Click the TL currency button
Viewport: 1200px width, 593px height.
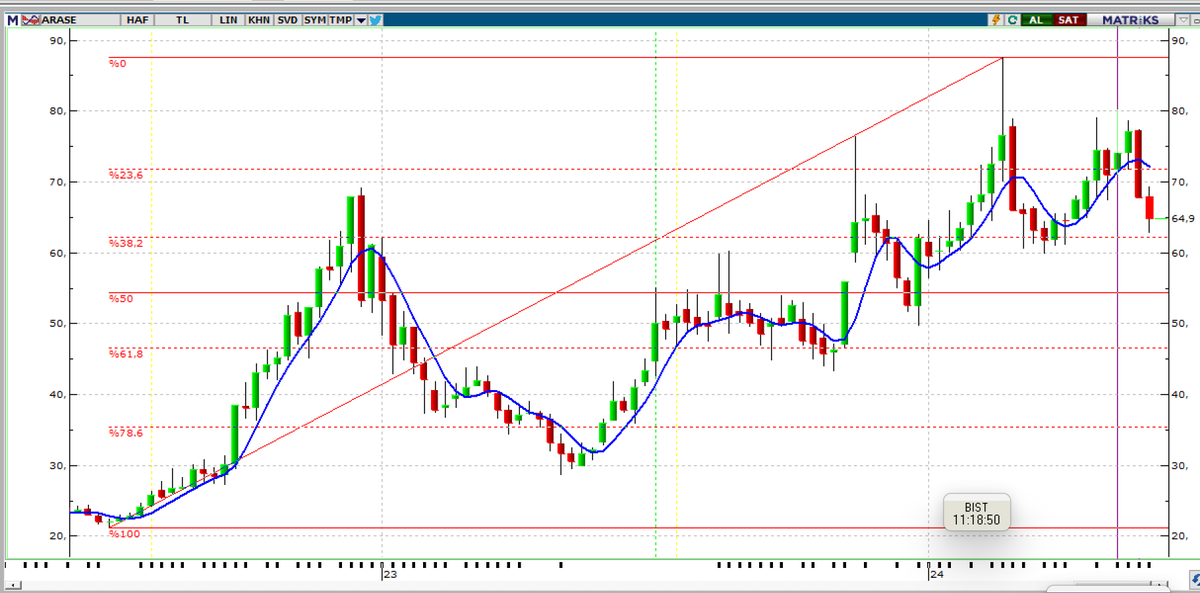[182, 20]
